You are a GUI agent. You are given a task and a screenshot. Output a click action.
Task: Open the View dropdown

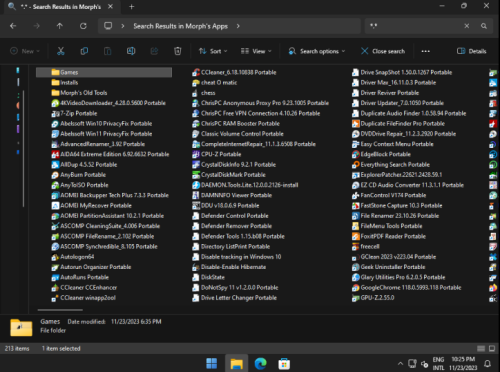(256, 51)
